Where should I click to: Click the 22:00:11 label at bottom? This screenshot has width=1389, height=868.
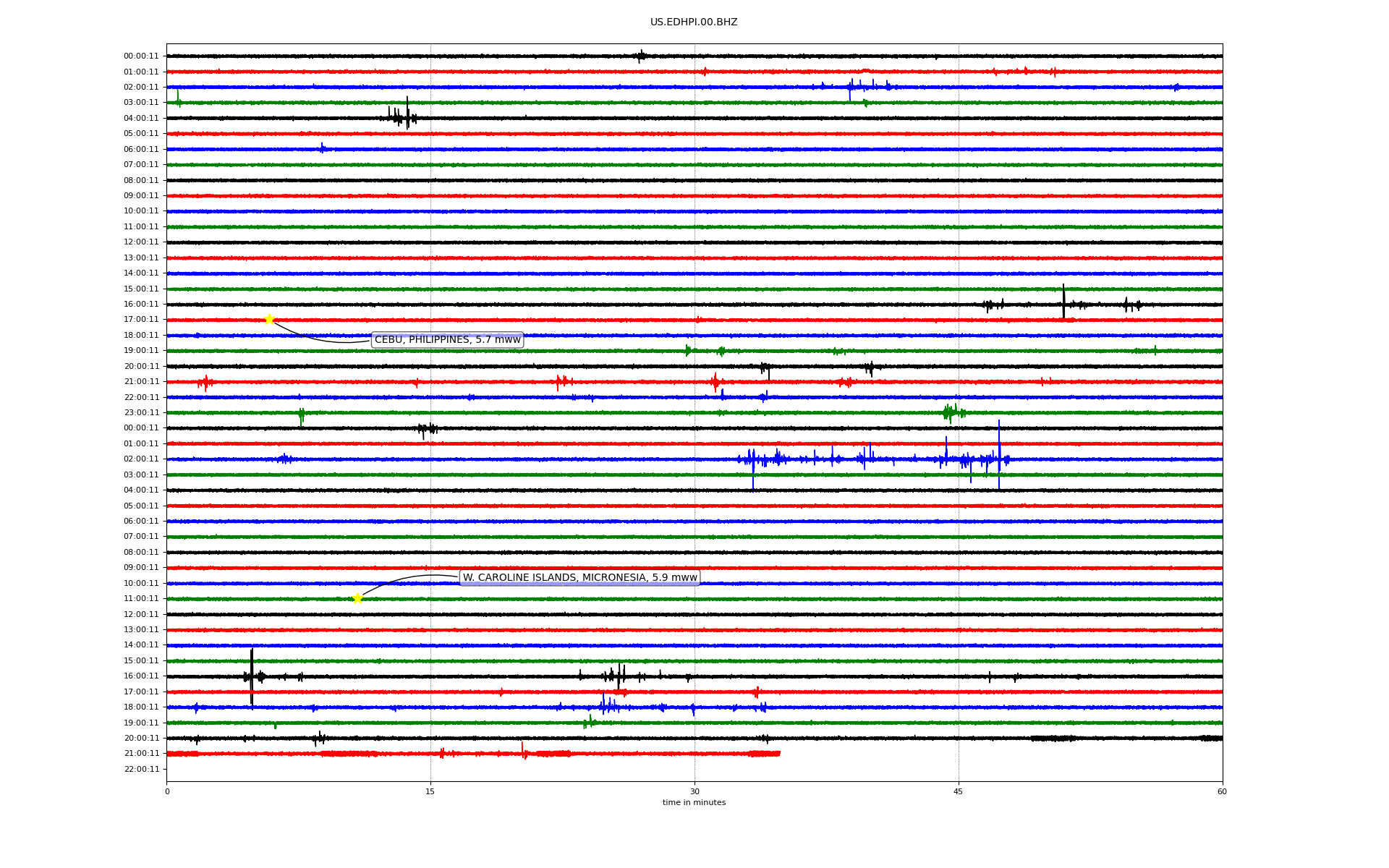pos(141,769)
